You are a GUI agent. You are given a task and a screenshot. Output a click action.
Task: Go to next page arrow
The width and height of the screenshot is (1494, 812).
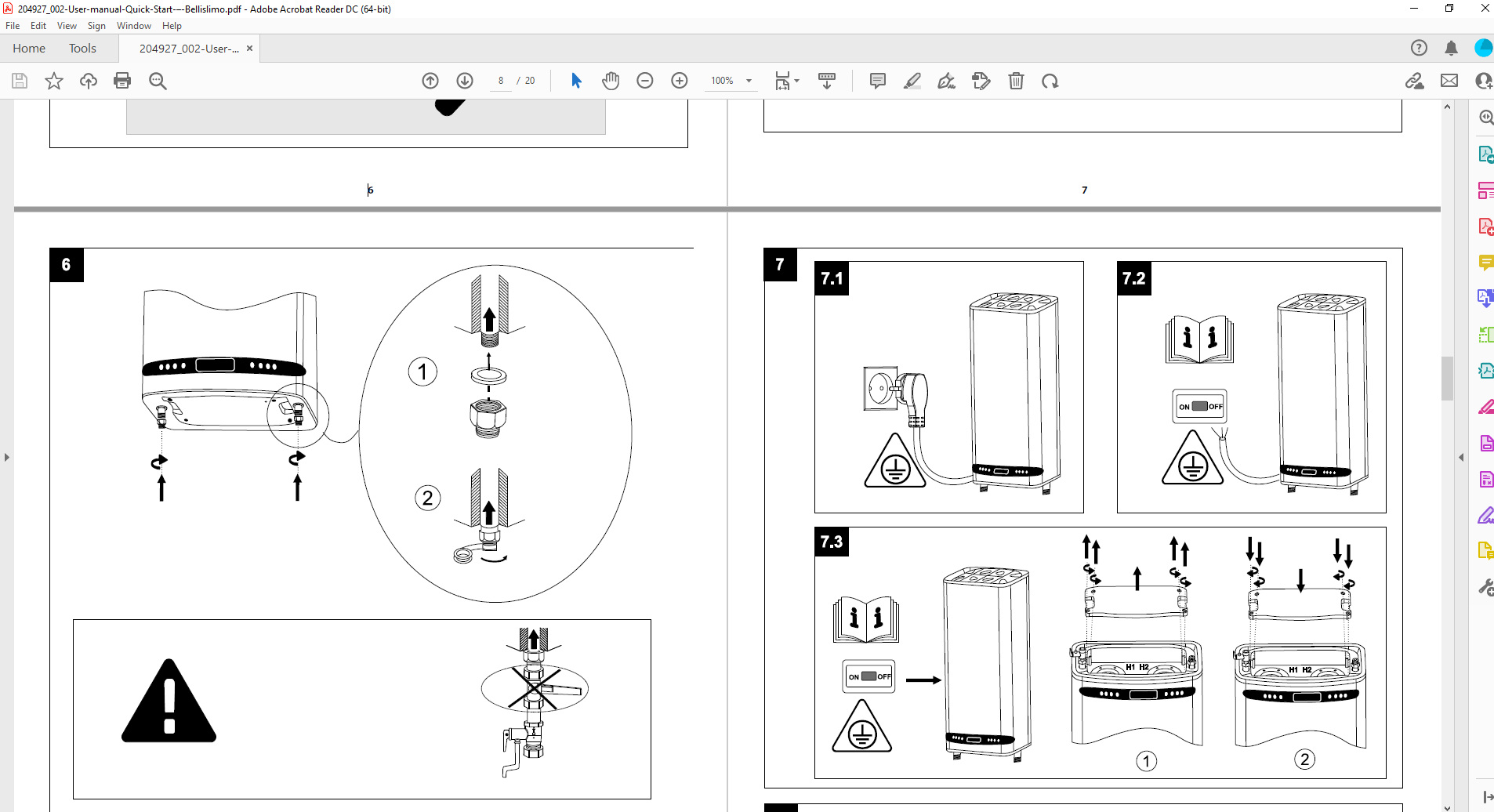point(465,81)
